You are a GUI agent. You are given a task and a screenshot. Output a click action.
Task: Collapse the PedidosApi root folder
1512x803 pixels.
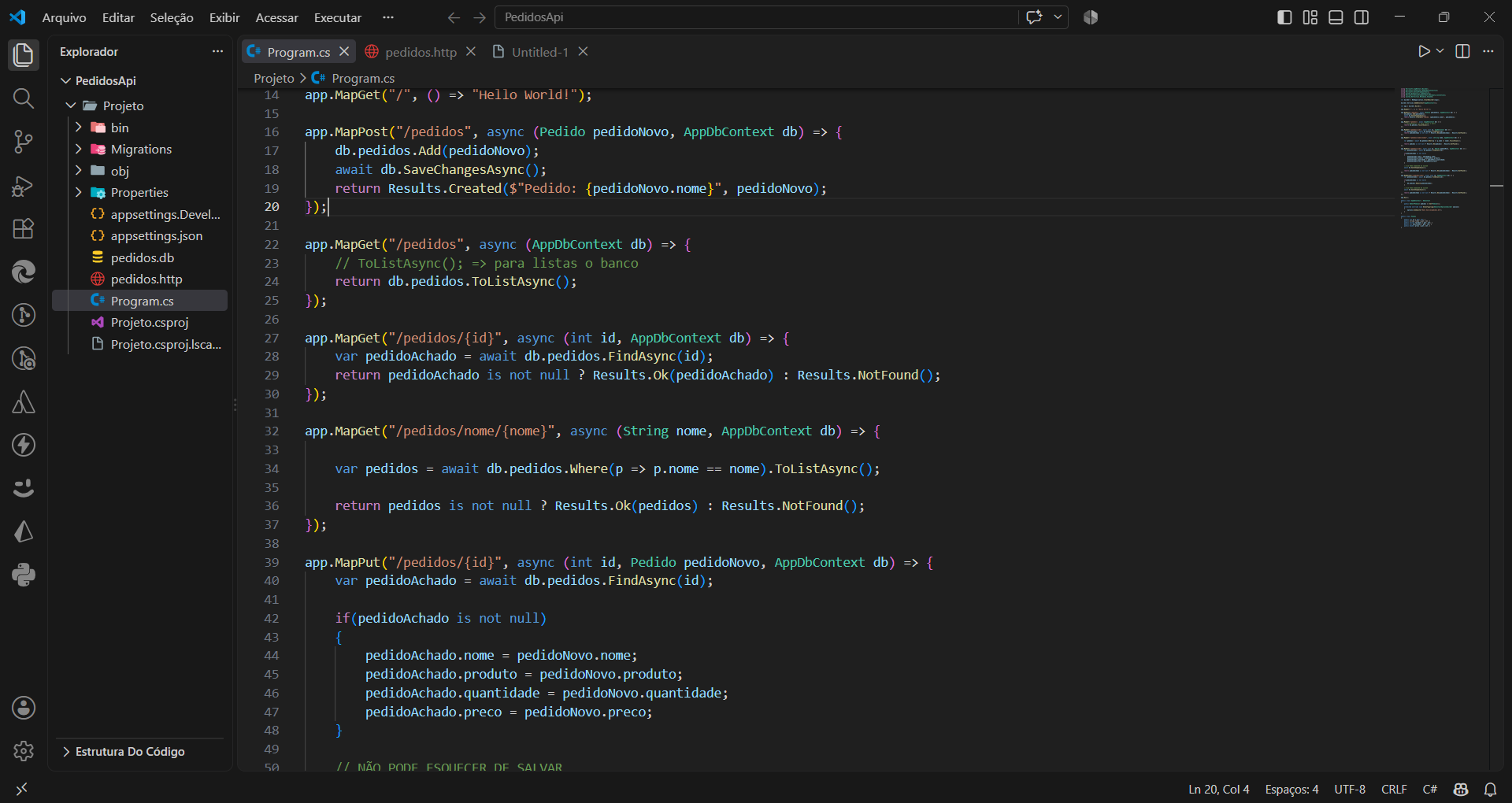(66, 80)
